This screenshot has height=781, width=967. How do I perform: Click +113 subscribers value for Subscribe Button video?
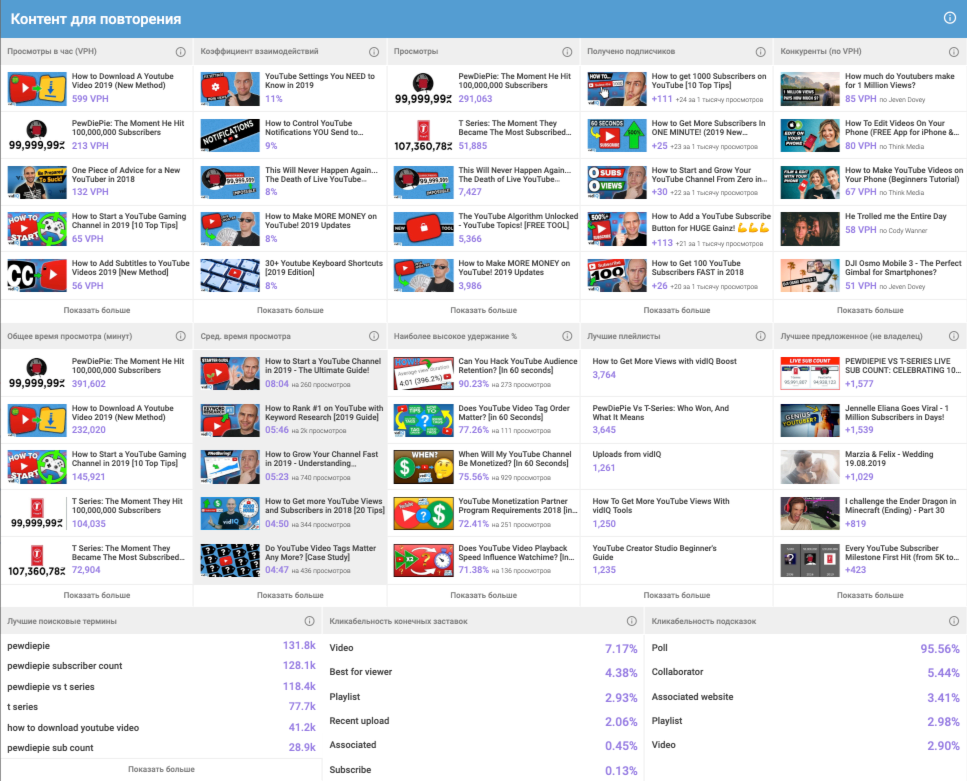click(662, 243)
